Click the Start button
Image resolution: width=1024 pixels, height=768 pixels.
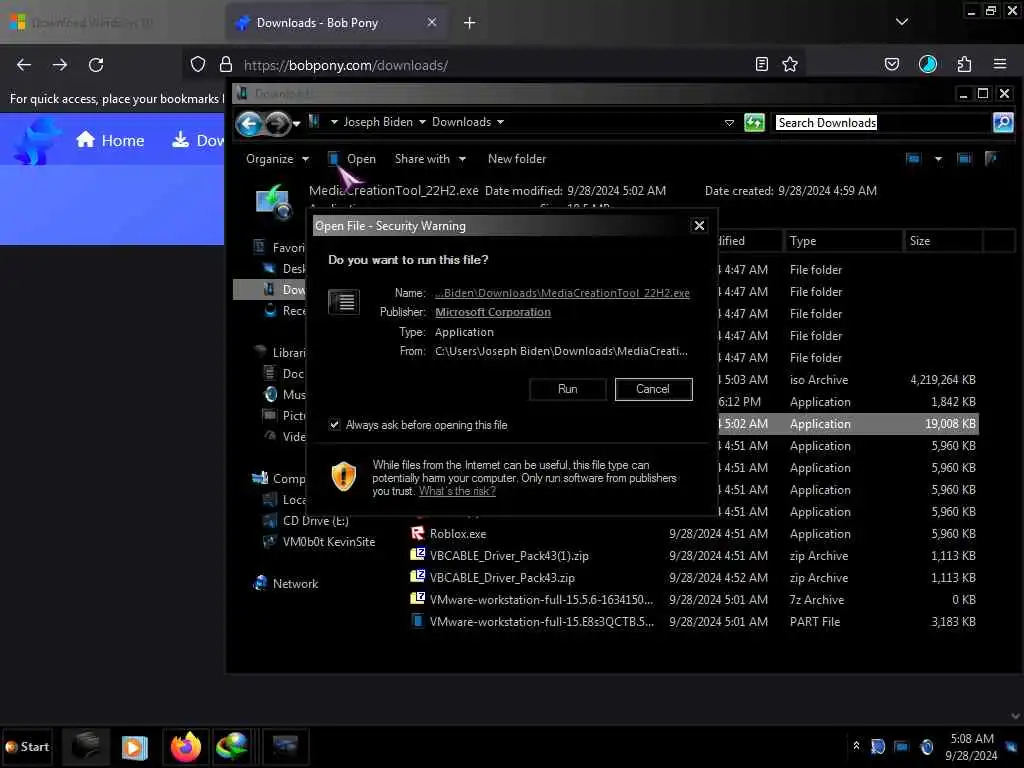(27, 746)
